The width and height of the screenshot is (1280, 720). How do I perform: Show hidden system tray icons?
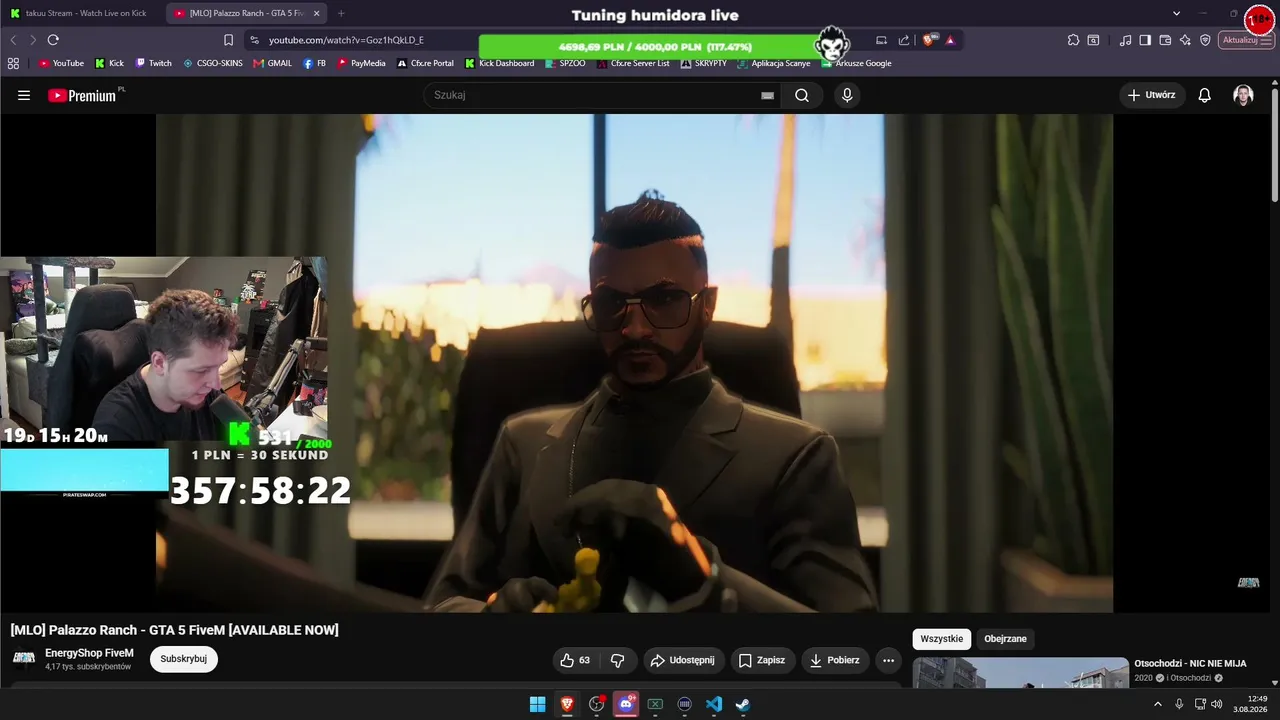coord(1158,704)
